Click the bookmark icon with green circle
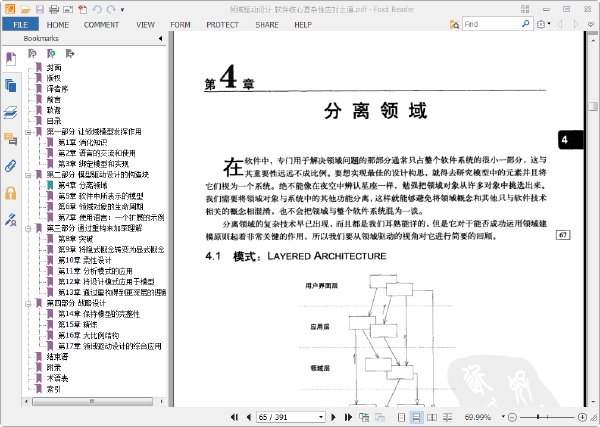The width and height of the screenshot is (600, 427). pos(51,54)
